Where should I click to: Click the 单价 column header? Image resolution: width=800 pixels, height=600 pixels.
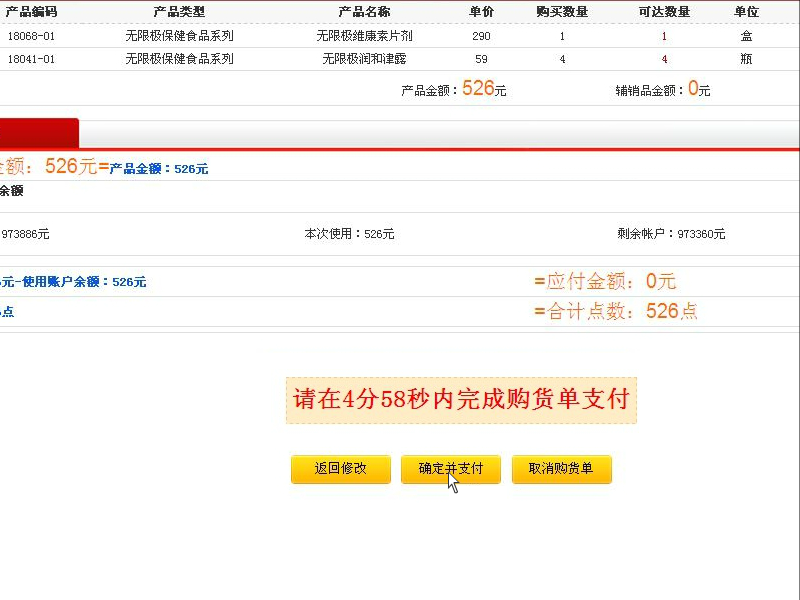(x=482, y=11)
